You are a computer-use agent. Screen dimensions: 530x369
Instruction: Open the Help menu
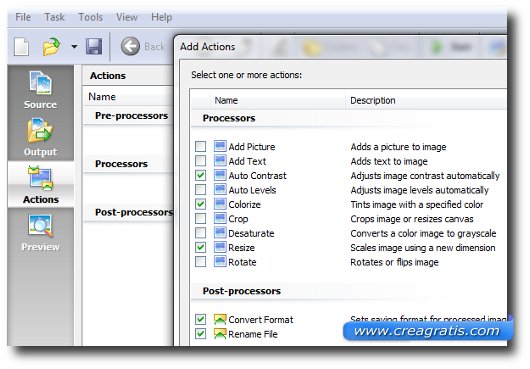point(162,17)
